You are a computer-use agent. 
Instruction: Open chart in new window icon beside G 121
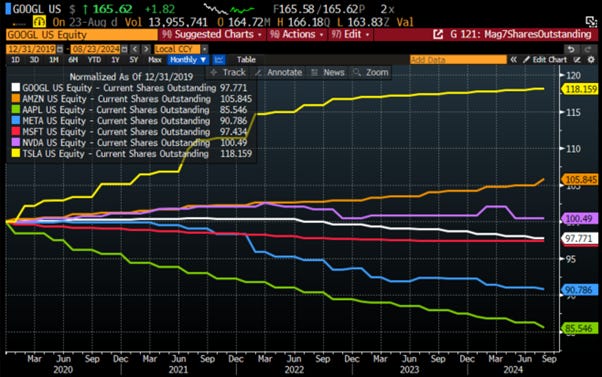click(x=438, y=35)
